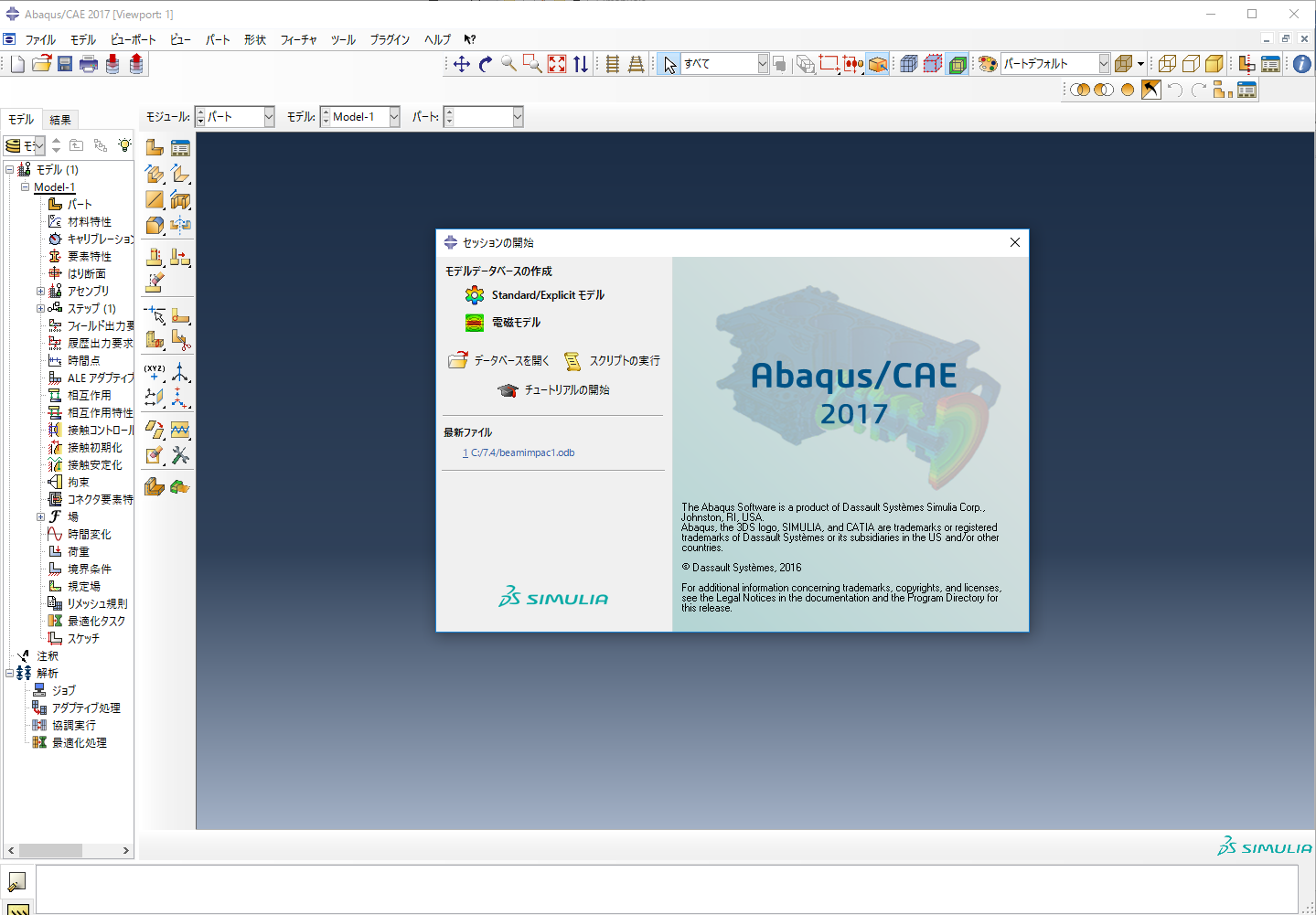Toggle perspective view railroad icon

pyautogui.click(x=636, y=64)
